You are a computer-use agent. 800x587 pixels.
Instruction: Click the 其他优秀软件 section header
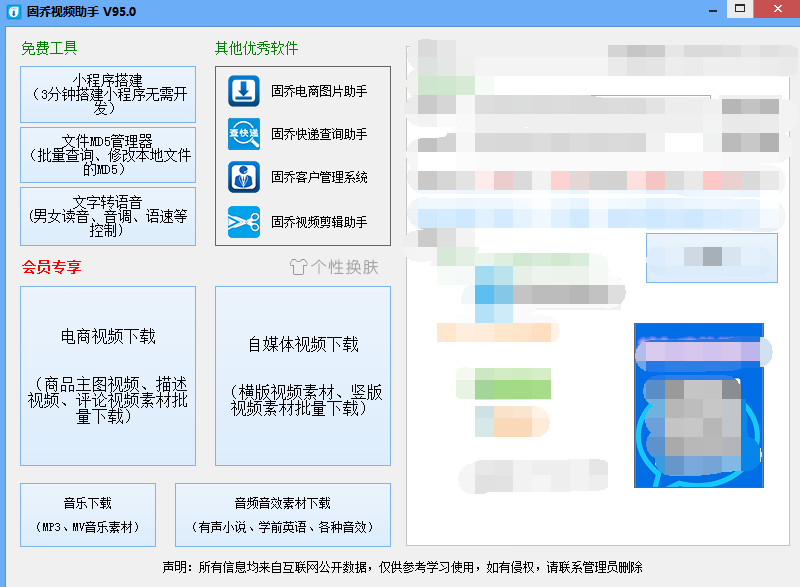(256, 47)
